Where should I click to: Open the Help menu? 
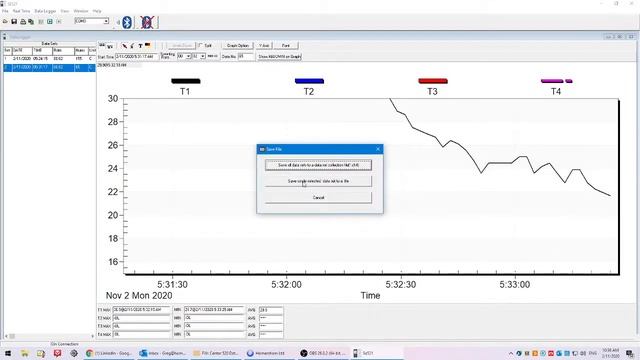97,11
